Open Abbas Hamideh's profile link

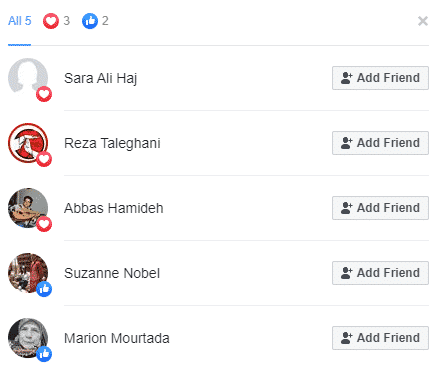(114, 208)
